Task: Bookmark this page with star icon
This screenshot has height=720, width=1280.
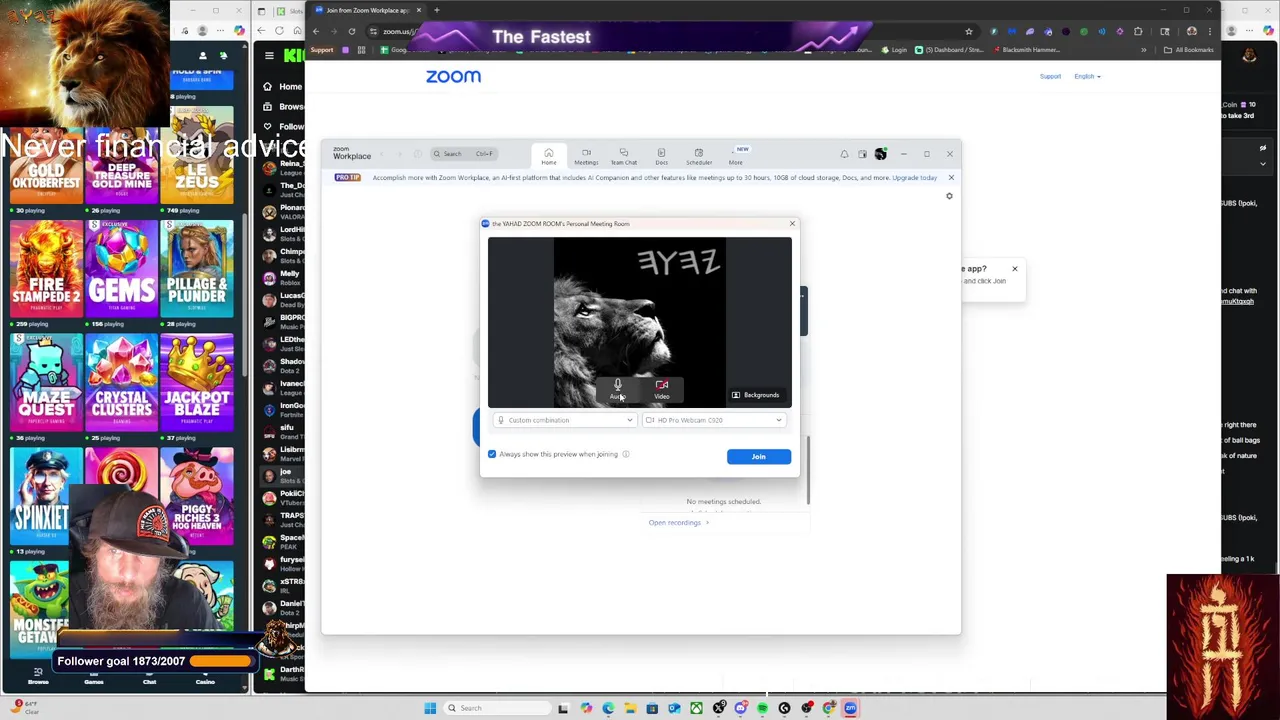Action: (968, 31)
